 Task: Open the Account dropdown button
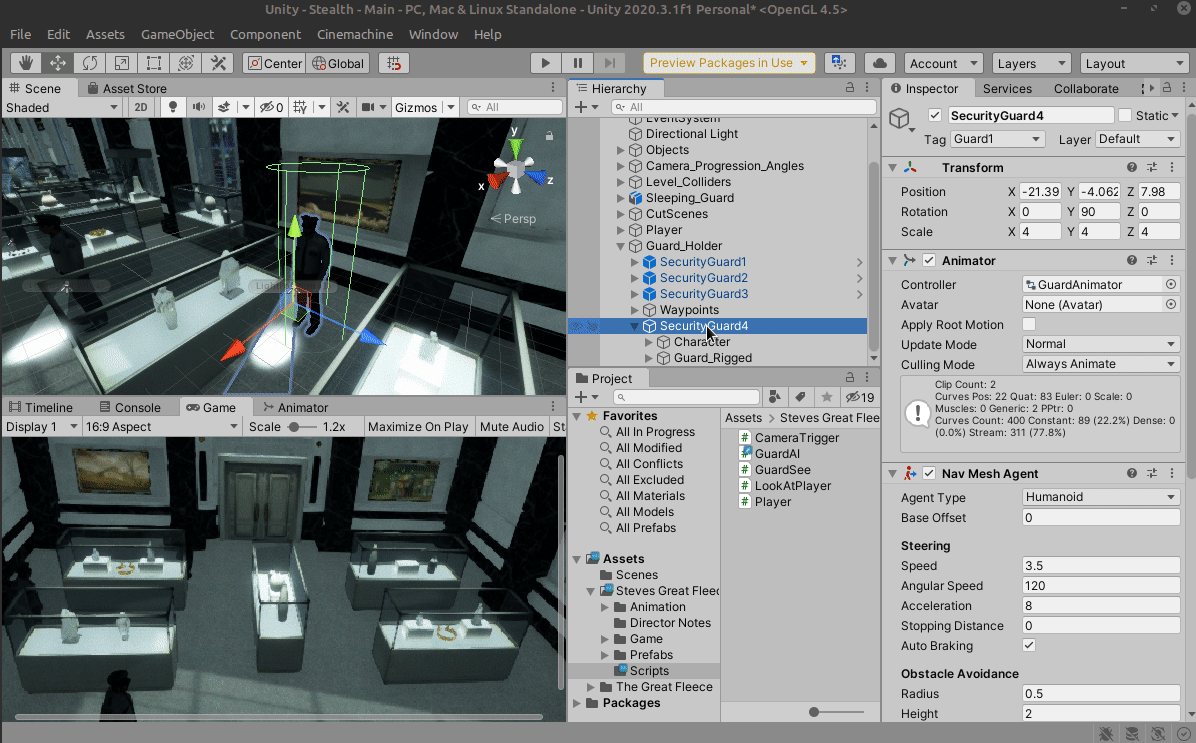(944, 63)
